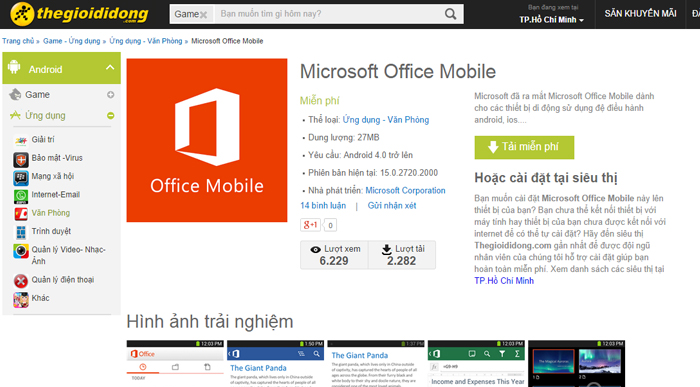Go to Trang chủ breadcrumb
Viewport: 700px width, 387px height.
pyautogui.click(x=18, y=41)
